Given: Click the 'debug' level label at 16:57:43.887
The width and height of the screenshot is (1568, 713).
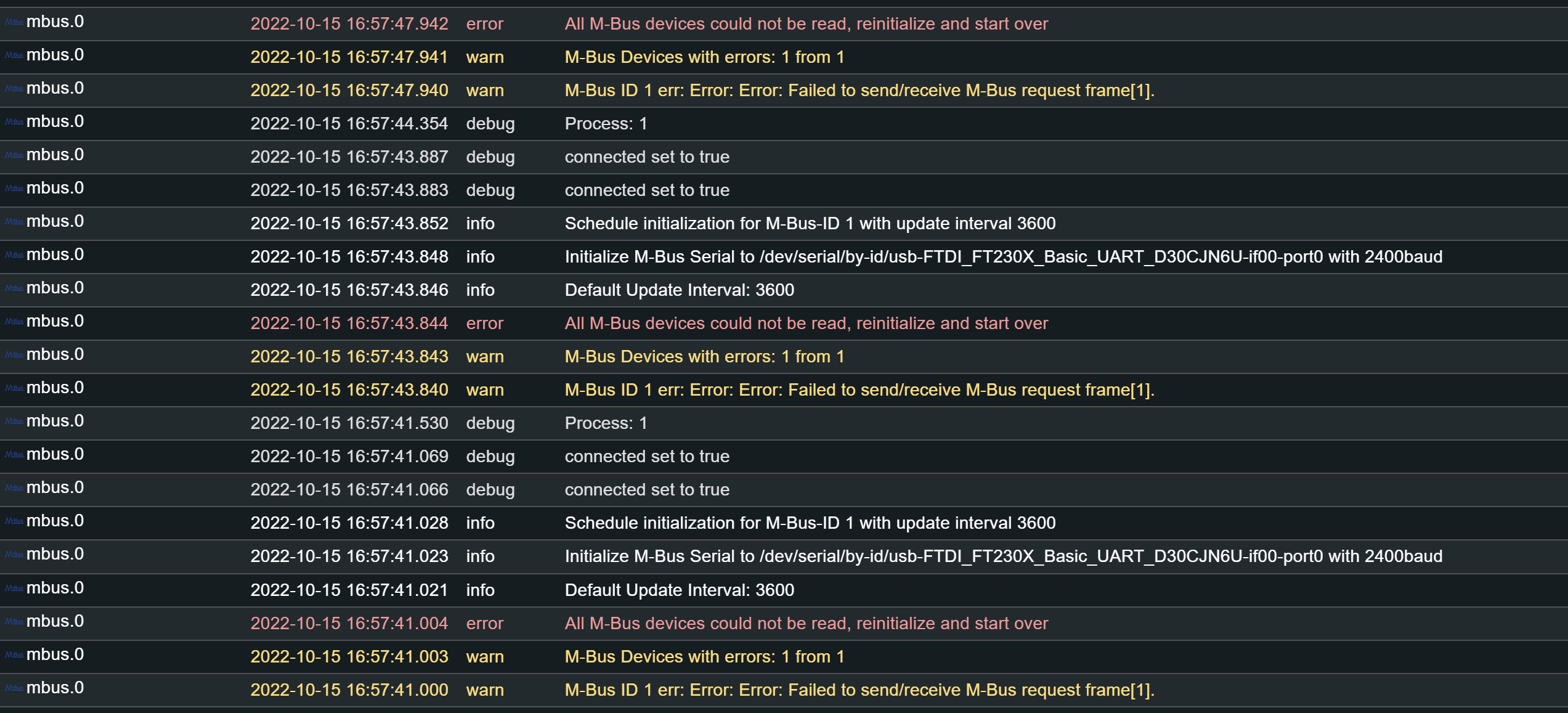Looking at the screenshot, I should [490, 157].
